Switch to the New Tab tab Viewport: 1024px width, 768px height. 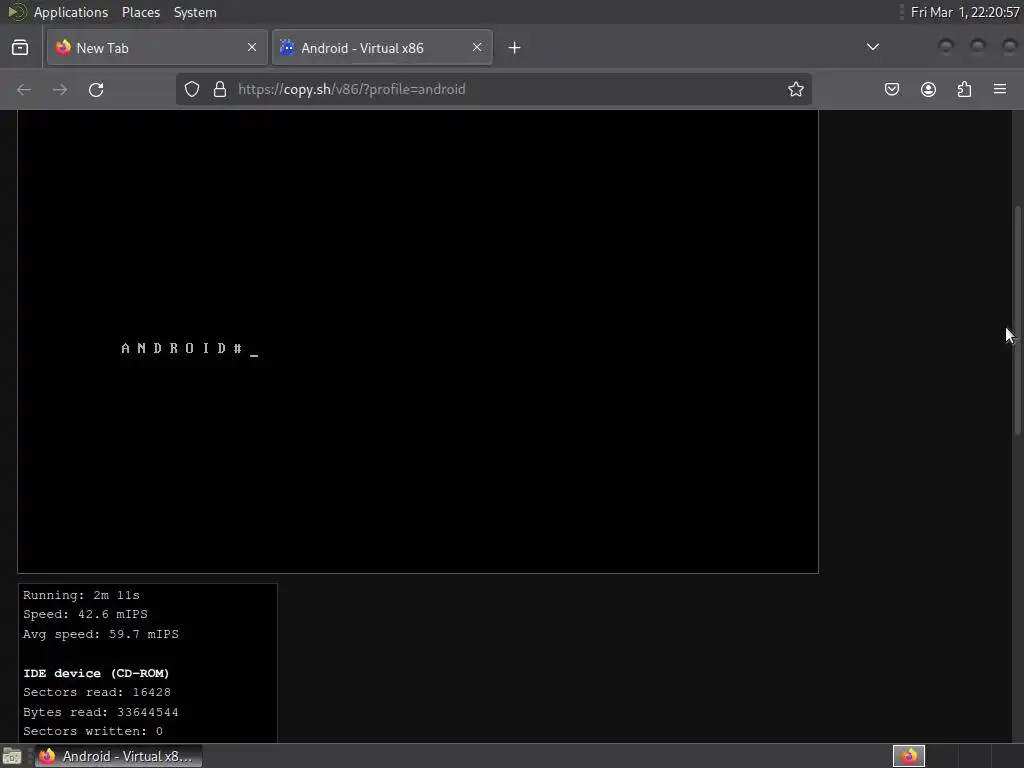tap(157, 48)
